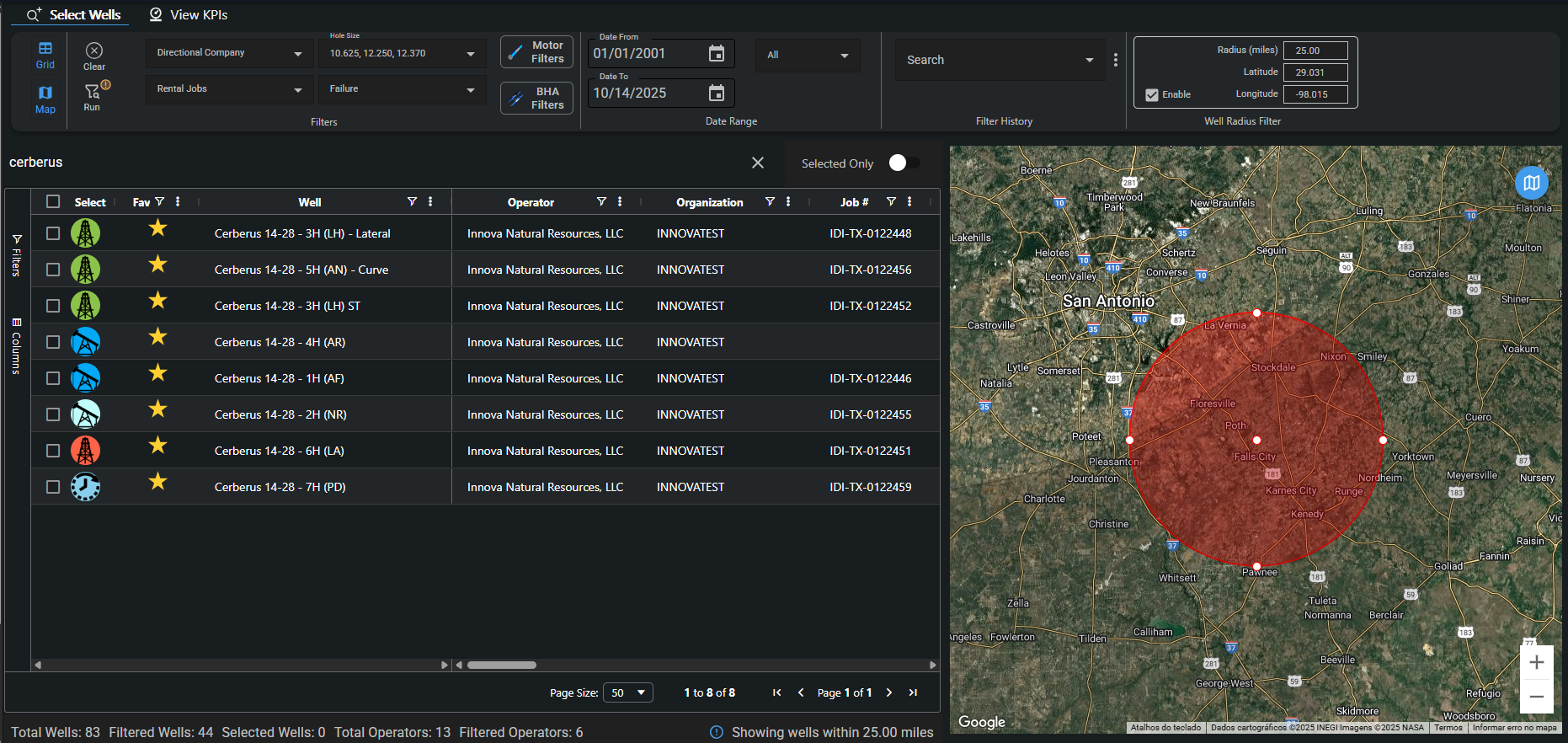Viewport: 1568px width, 743px height.
Task: Click the BHA Filters button
Action: coord(536,99)
